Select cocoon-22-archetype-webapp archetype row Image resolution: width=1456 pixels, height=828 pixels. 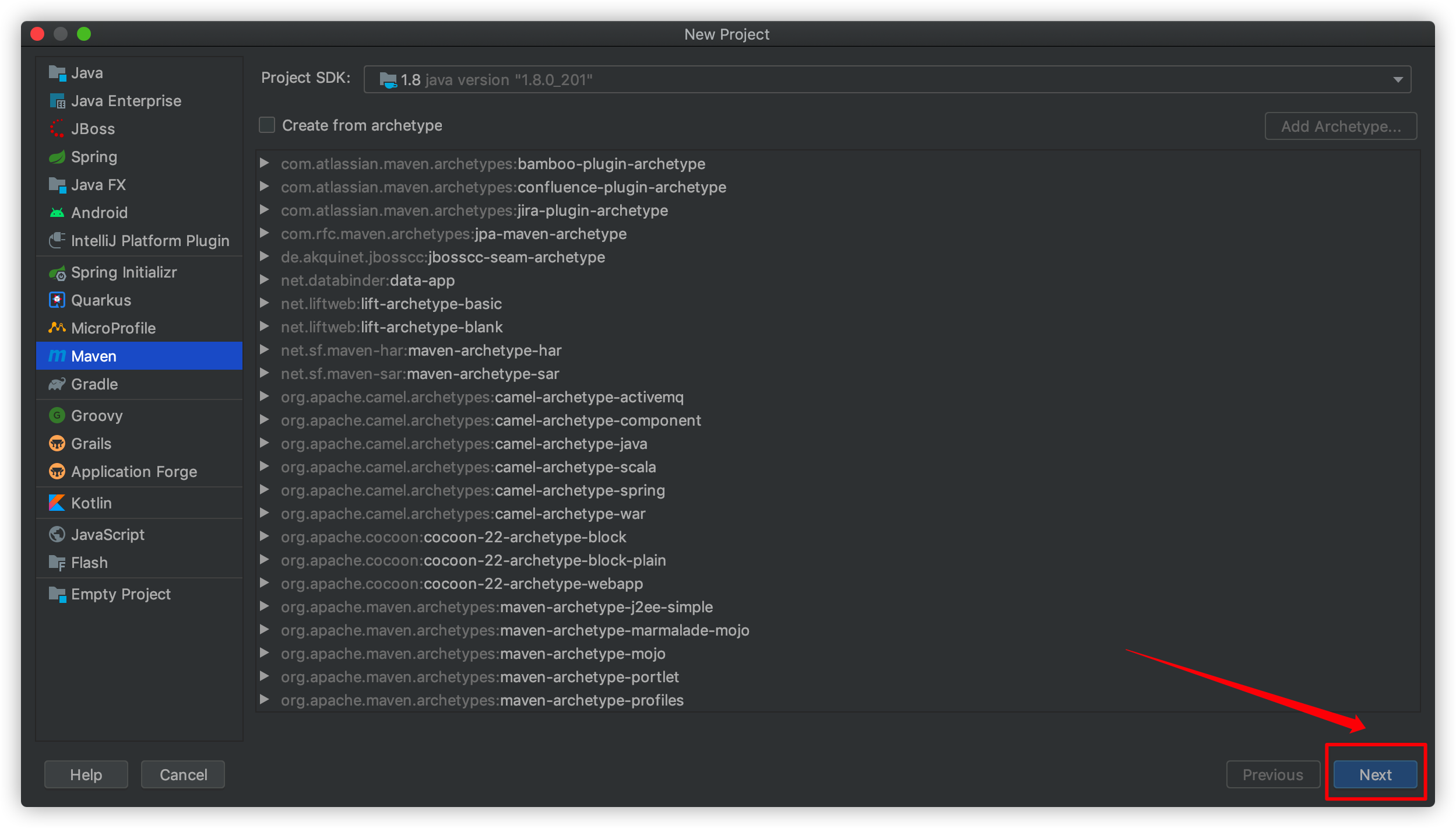(533, 584)
